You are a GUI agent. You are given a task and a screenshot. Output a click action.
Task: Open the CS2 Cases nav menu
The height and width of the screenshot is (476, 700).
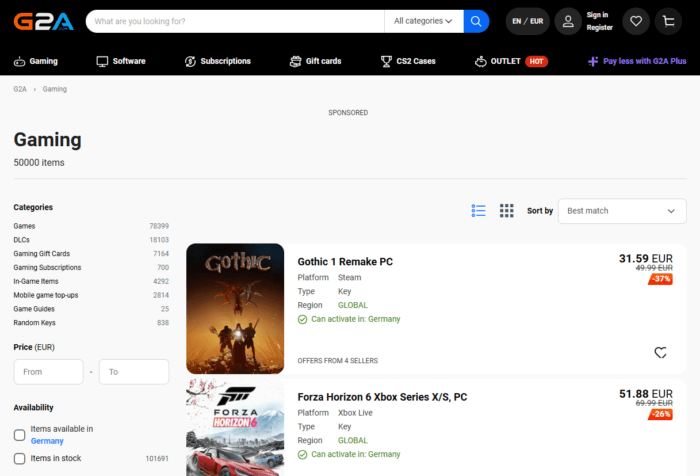click(x=408, y=61)
